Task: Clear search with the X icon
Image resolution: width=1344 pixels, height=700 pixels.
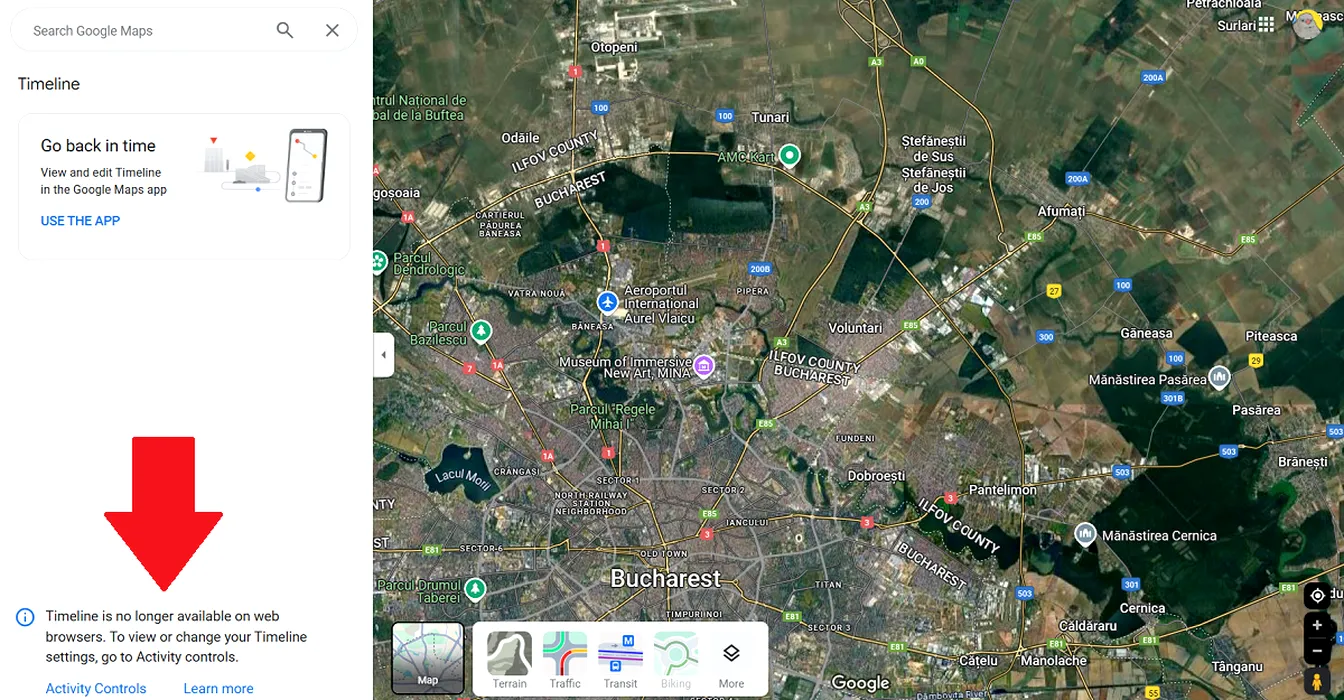Action: pos(333,31)
